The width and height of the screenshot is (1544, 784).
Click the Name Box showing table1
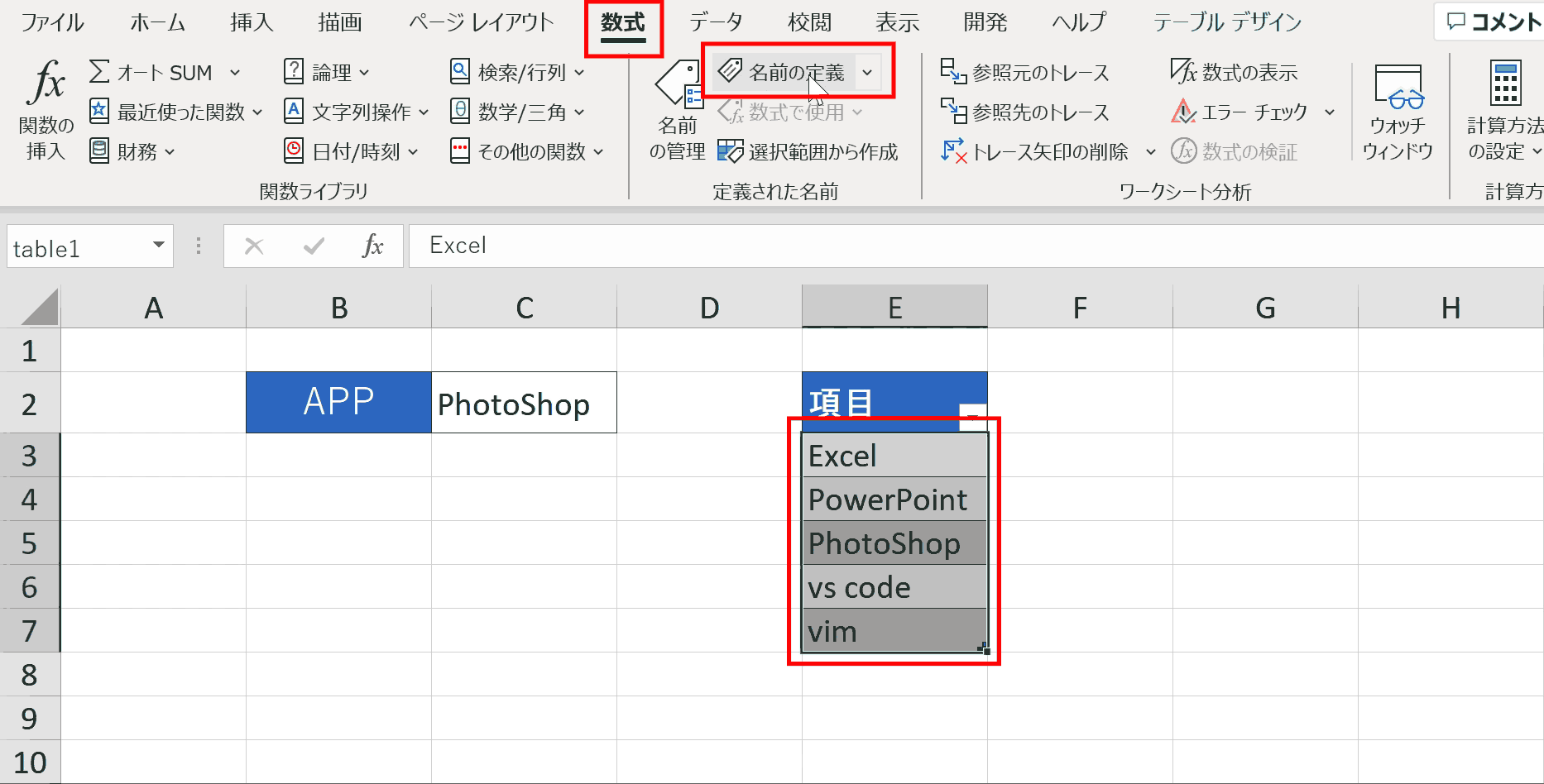coord(74,247)
